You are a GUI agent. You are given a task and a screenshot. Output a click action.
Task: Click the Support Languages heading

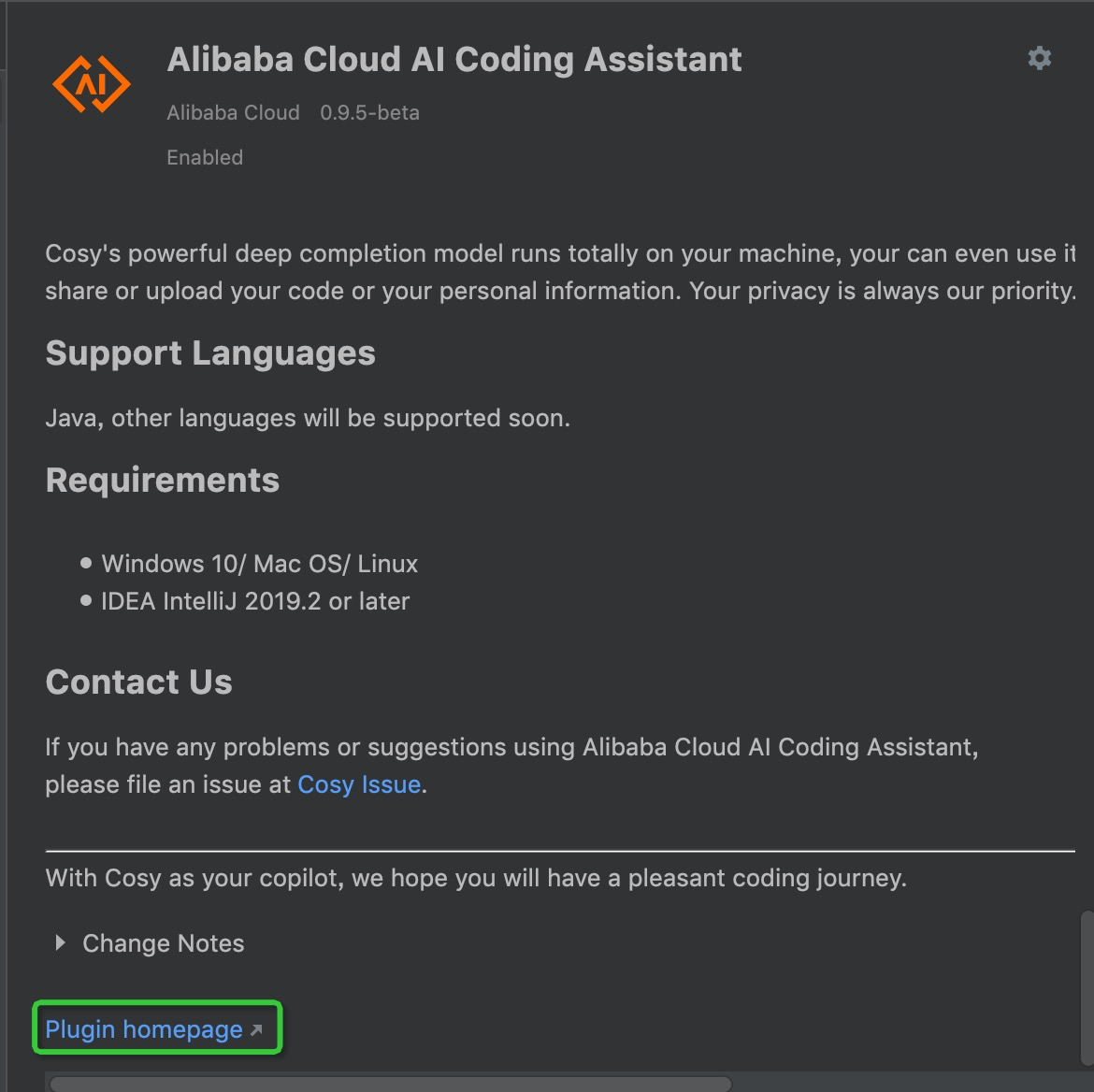210,353
